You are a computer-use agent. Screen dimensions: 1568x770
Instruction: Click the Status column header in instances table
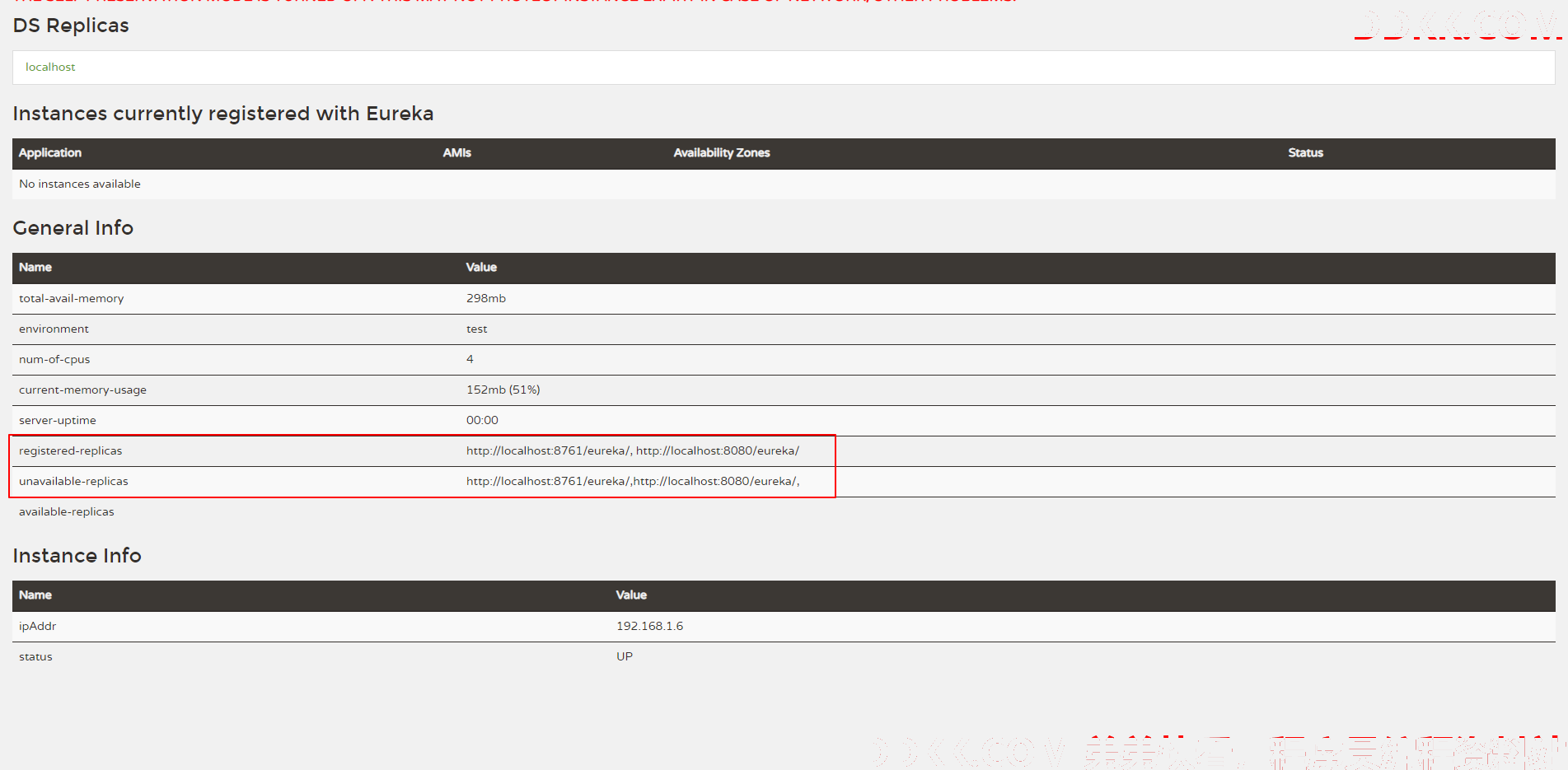point(1305,153)
